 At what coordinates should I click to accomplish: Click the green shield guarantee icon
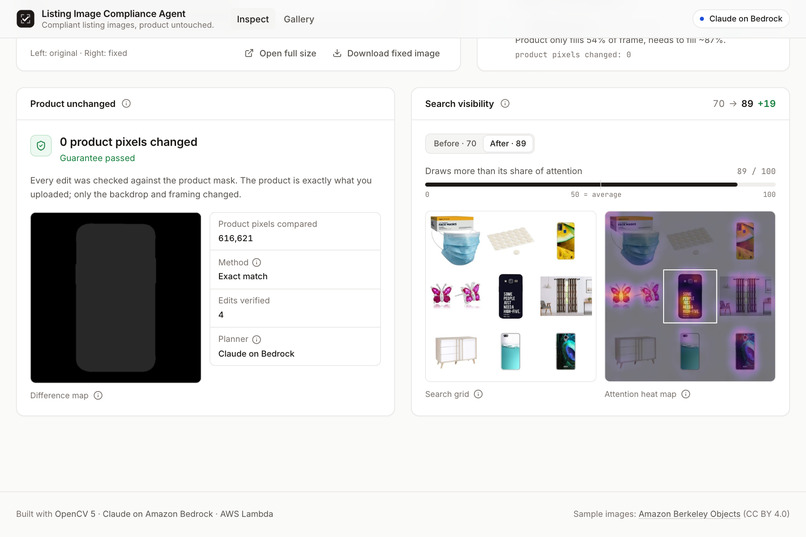41,145
